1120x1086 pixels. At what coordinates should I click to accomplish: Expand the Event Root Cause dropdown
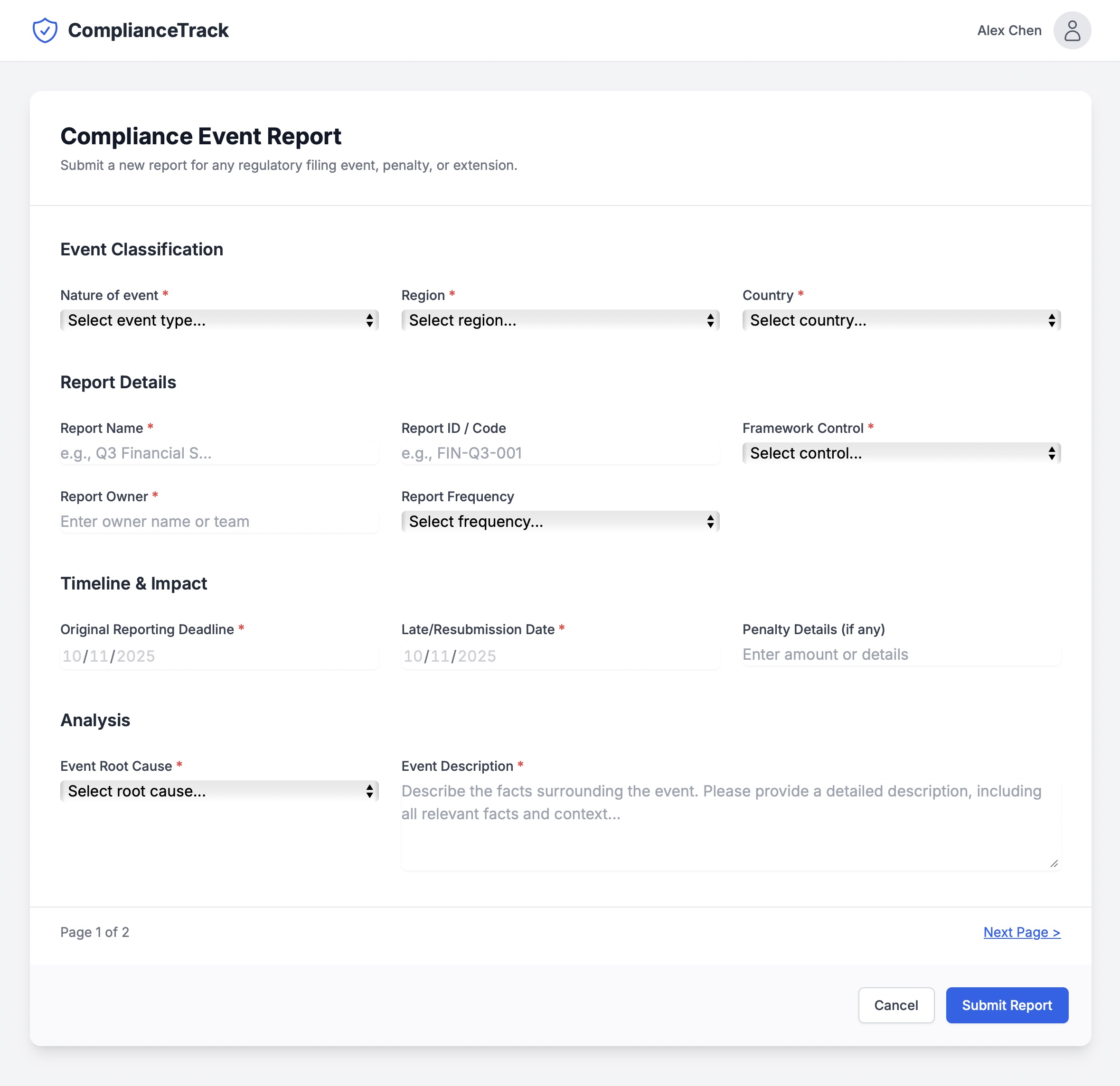coord(219,791)
